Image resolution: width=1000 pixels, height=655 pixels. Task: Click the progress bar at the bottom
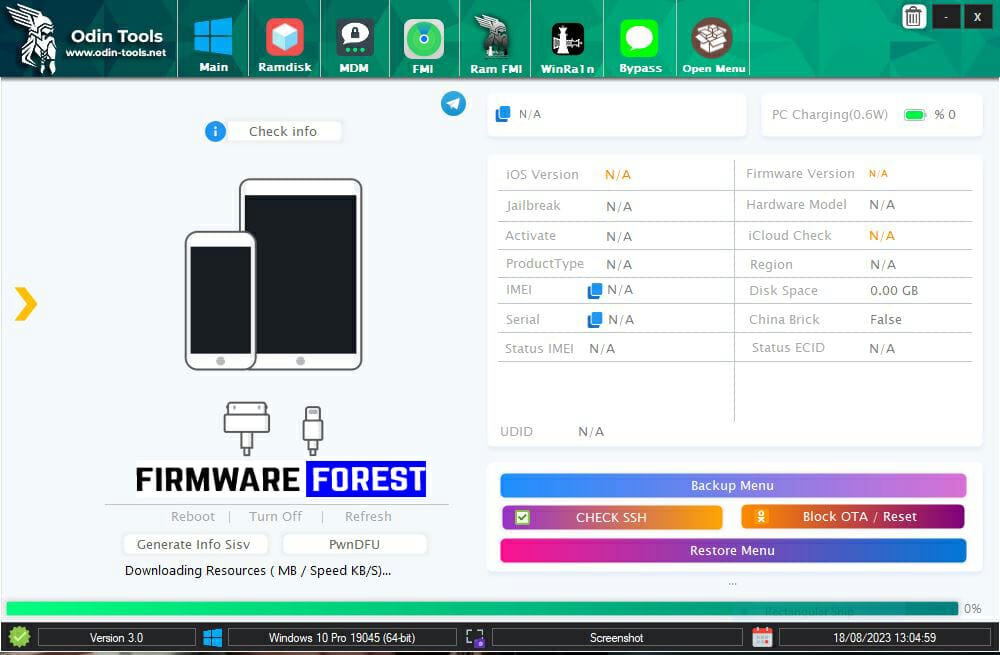pyautogui.click(x=480, y=608)
